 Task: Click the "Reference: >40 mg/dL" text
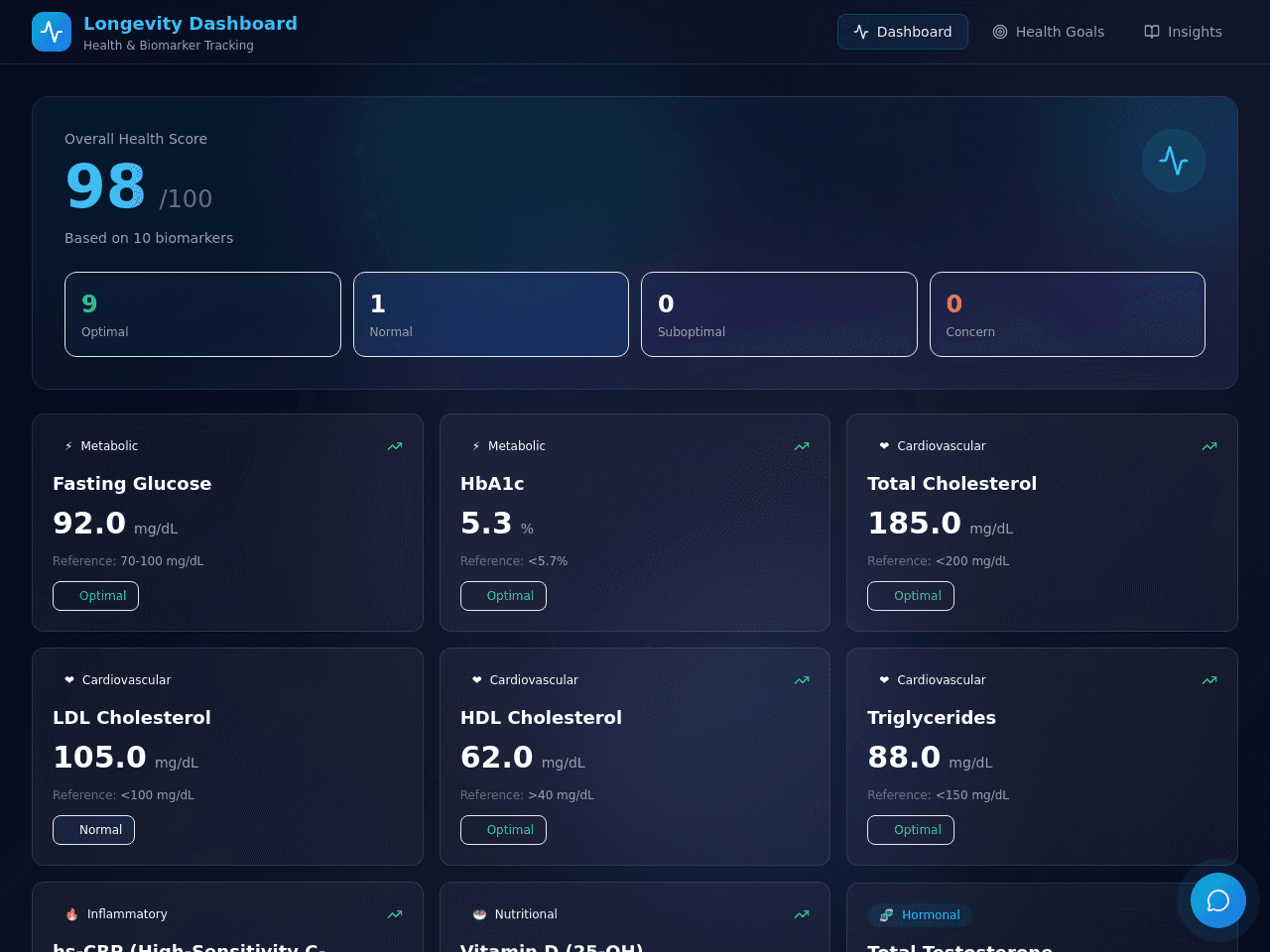point(527,795)
